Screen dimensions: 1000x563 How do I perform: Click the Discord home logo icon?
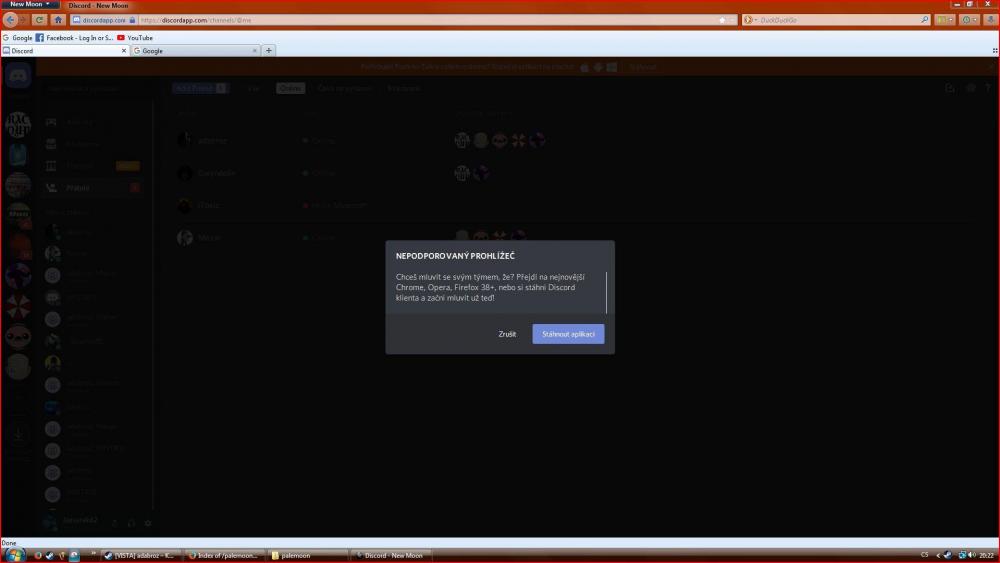coord(18,76)
